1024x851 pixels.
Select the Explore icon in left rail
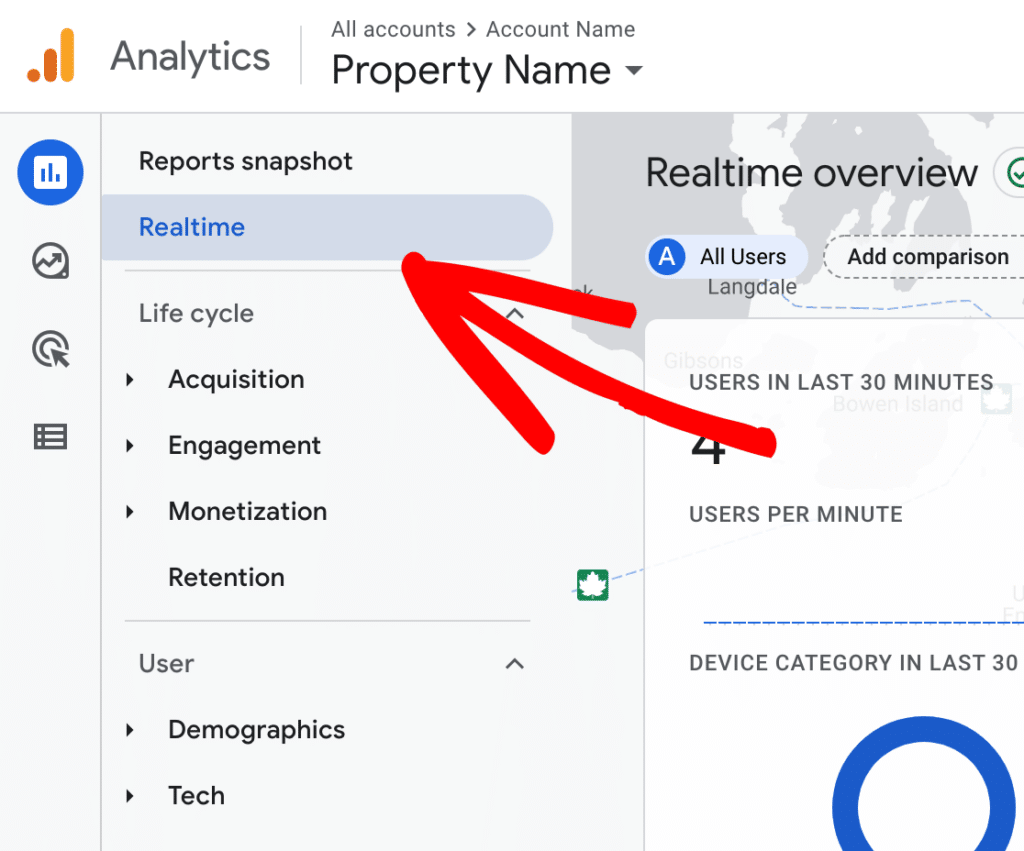point(50,261)
